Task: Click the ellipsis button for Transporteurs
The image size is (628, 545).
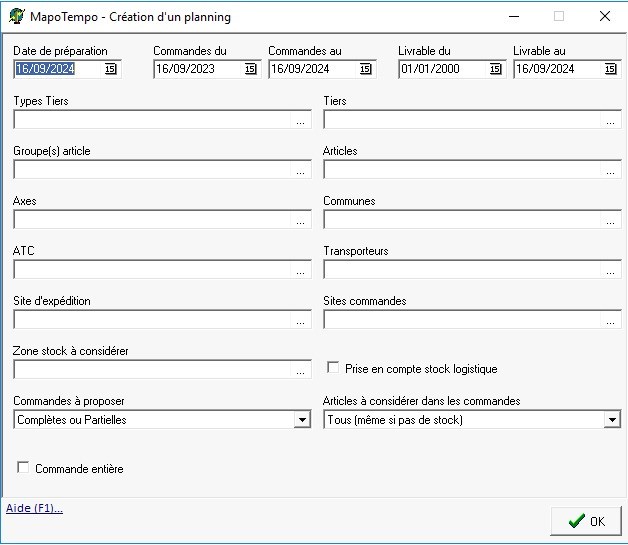Action: tap(610, 270)
